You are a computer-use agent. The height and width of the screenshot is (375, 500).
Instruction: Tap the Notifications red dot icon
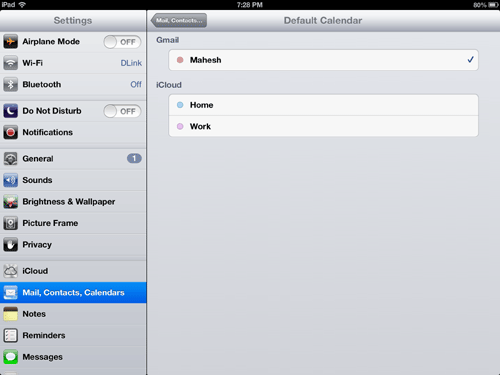click(10, 132)
